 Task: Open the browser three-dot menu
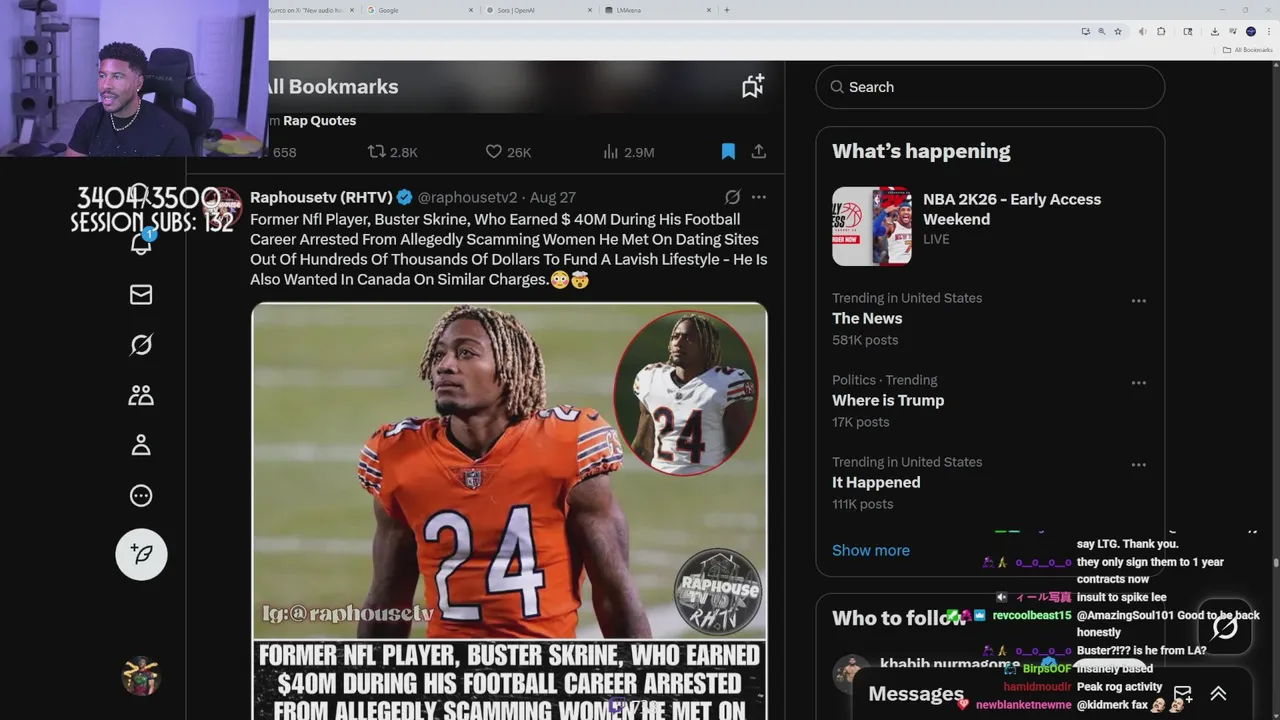click(1268, 31)
